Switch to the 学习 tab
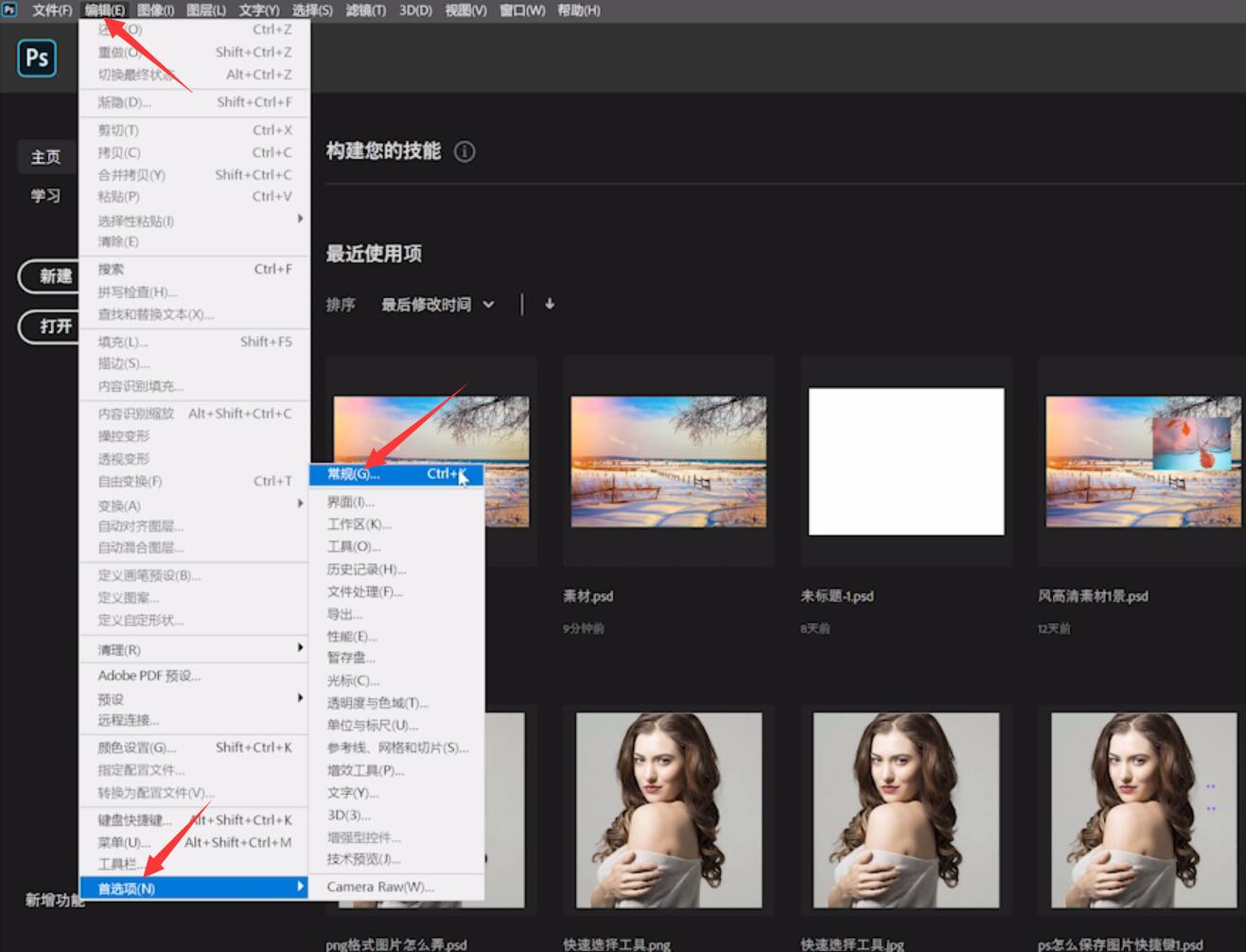 (45, 196)
